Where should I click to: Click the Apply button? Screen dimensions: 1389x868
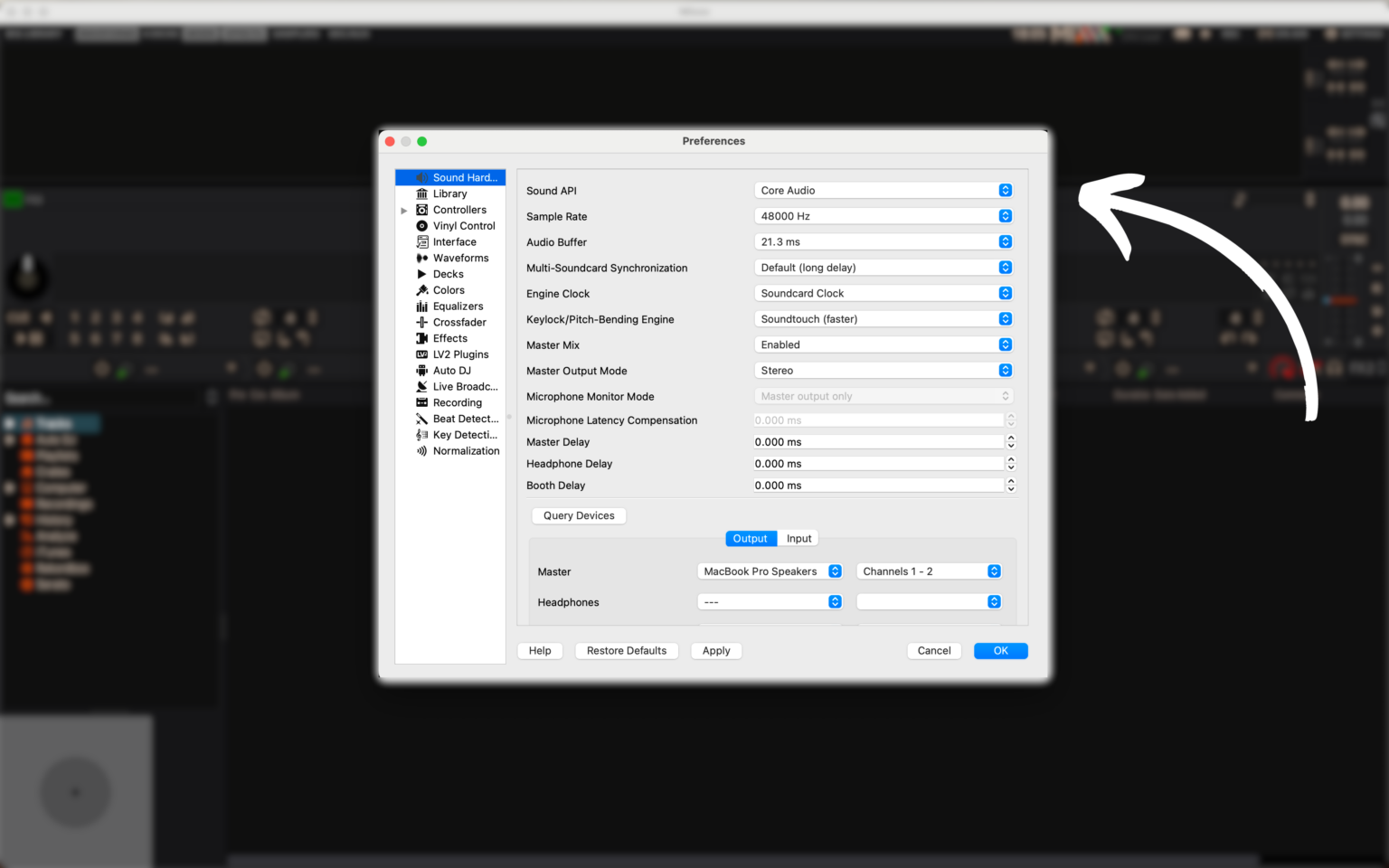click(x=716, y=651)
